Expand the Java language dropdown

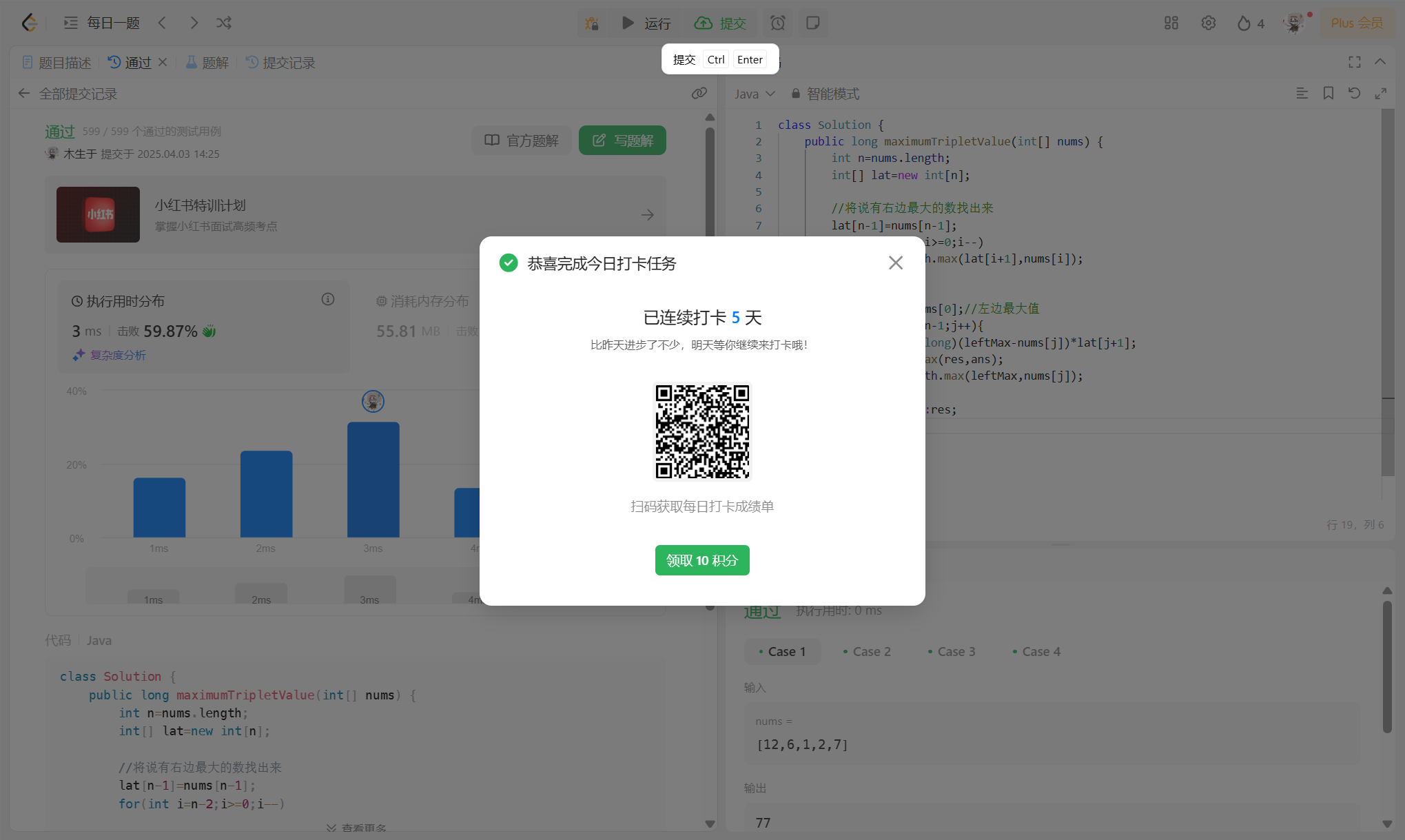[x=755, y=94]
